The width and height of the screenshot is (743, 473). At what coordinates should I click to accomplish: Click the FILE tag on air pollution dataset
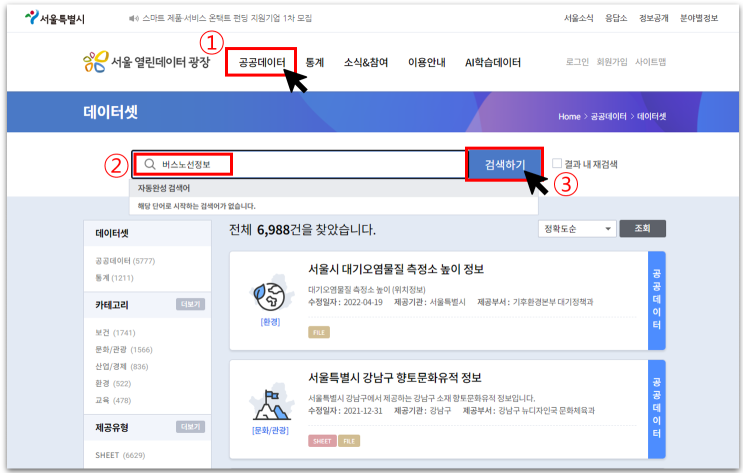click(319, 333)
